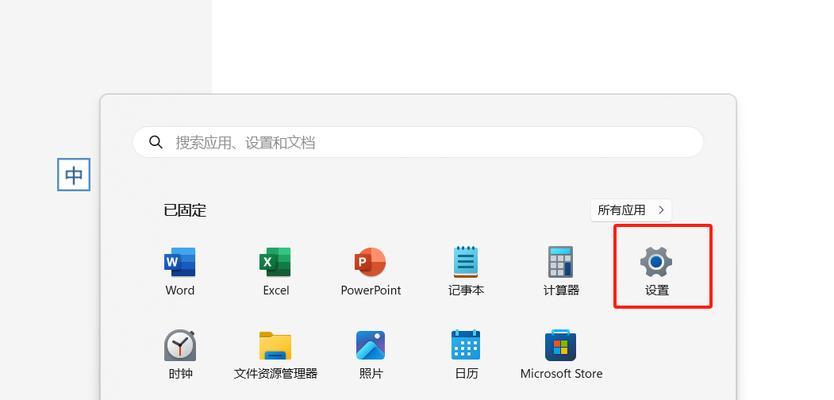Image resolution: width=834 pixels, height=400 pixels.
Task: Open the Word app
Action: [x=180, y=271]
